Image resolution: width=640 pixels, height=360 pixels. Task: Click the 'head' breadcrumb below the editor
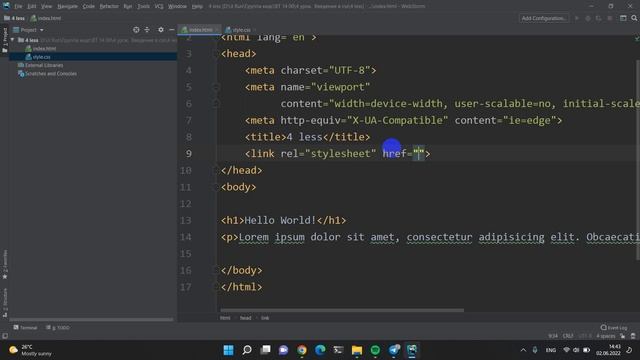(245, 318)
